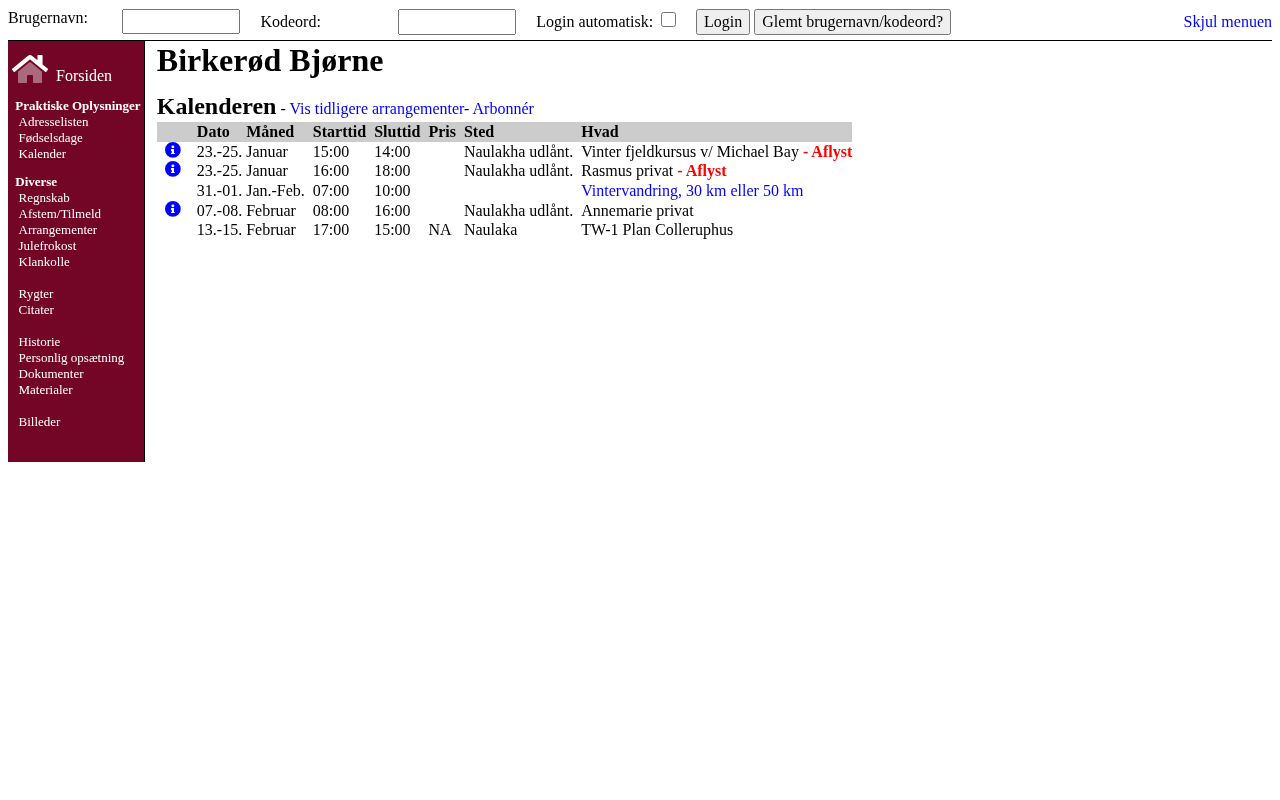The height and width of the screenshot is (800, 1280).
Task: Focus the Brugernavn input field
Action: coord(181,22)
